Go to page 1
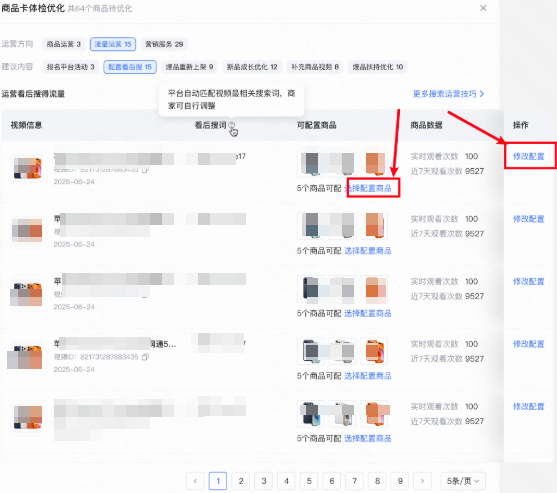Screen dimensions: 557x493 [218, 481]
